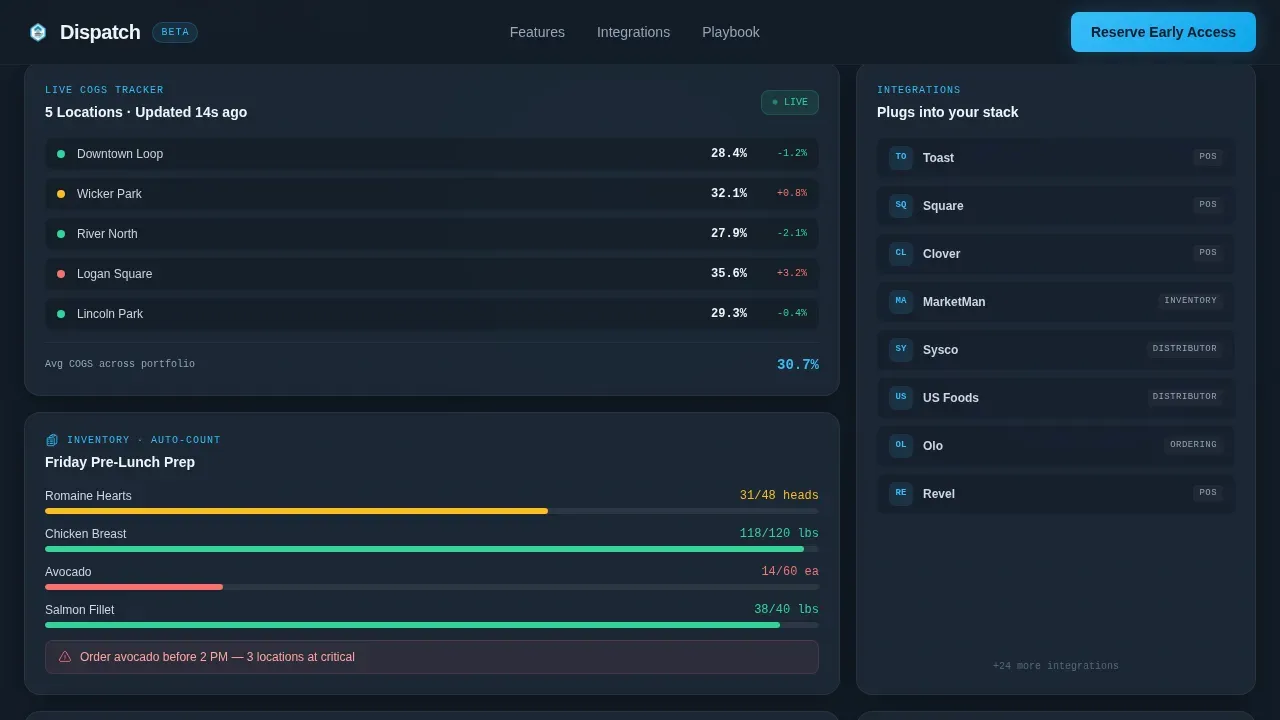This screenshot has width=1280, height=720.
Task: Click the DISTRIBUTOR tag on US Foods row
Action: coord(1185,397)
